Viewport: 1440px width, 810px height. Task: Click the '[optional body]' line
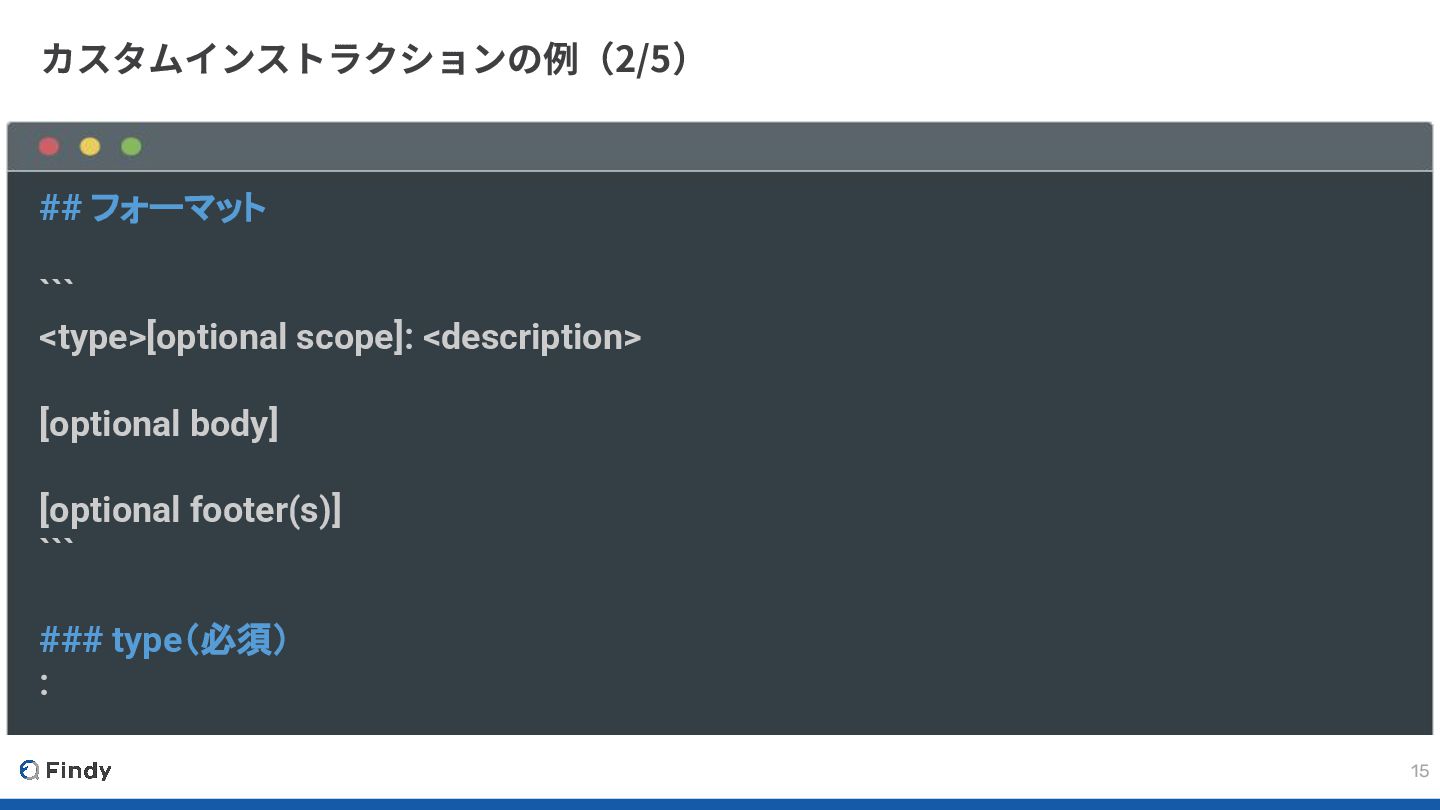(x=158, y=424)
